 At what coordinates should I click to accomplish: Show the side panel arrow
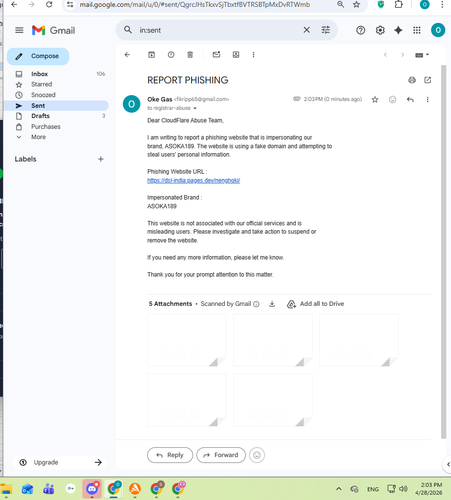448,464
